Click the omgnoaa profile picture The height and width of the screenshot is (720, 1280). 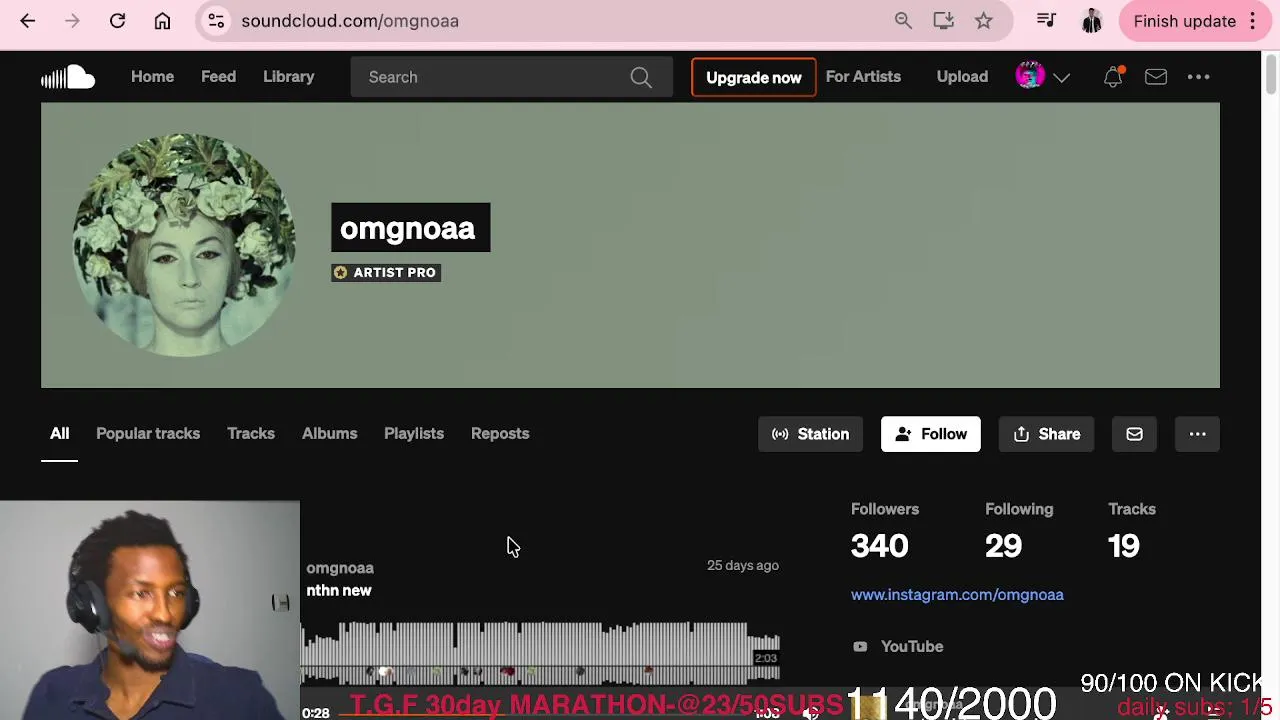184,245
